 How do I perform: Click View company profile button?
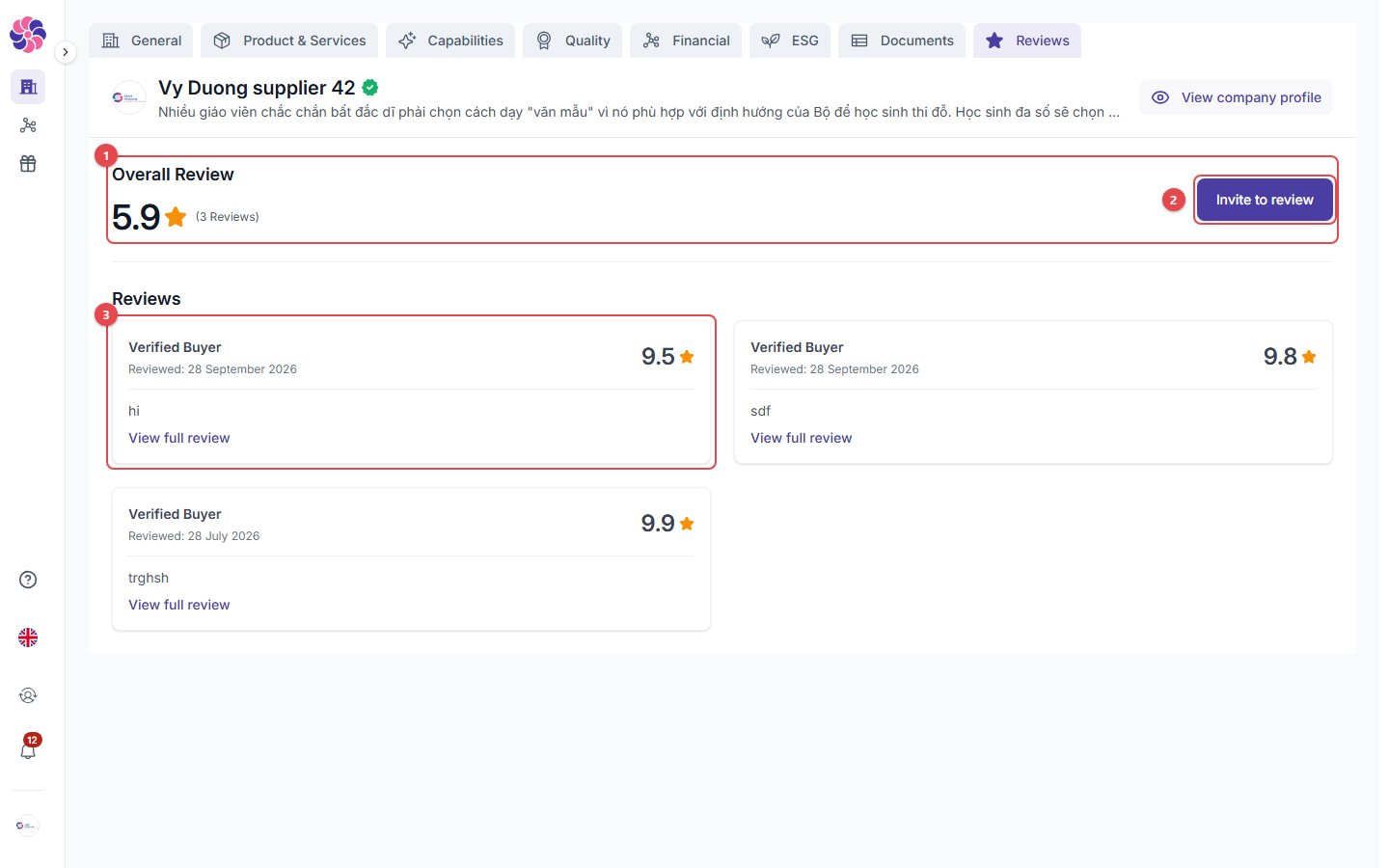(1236, 97)
